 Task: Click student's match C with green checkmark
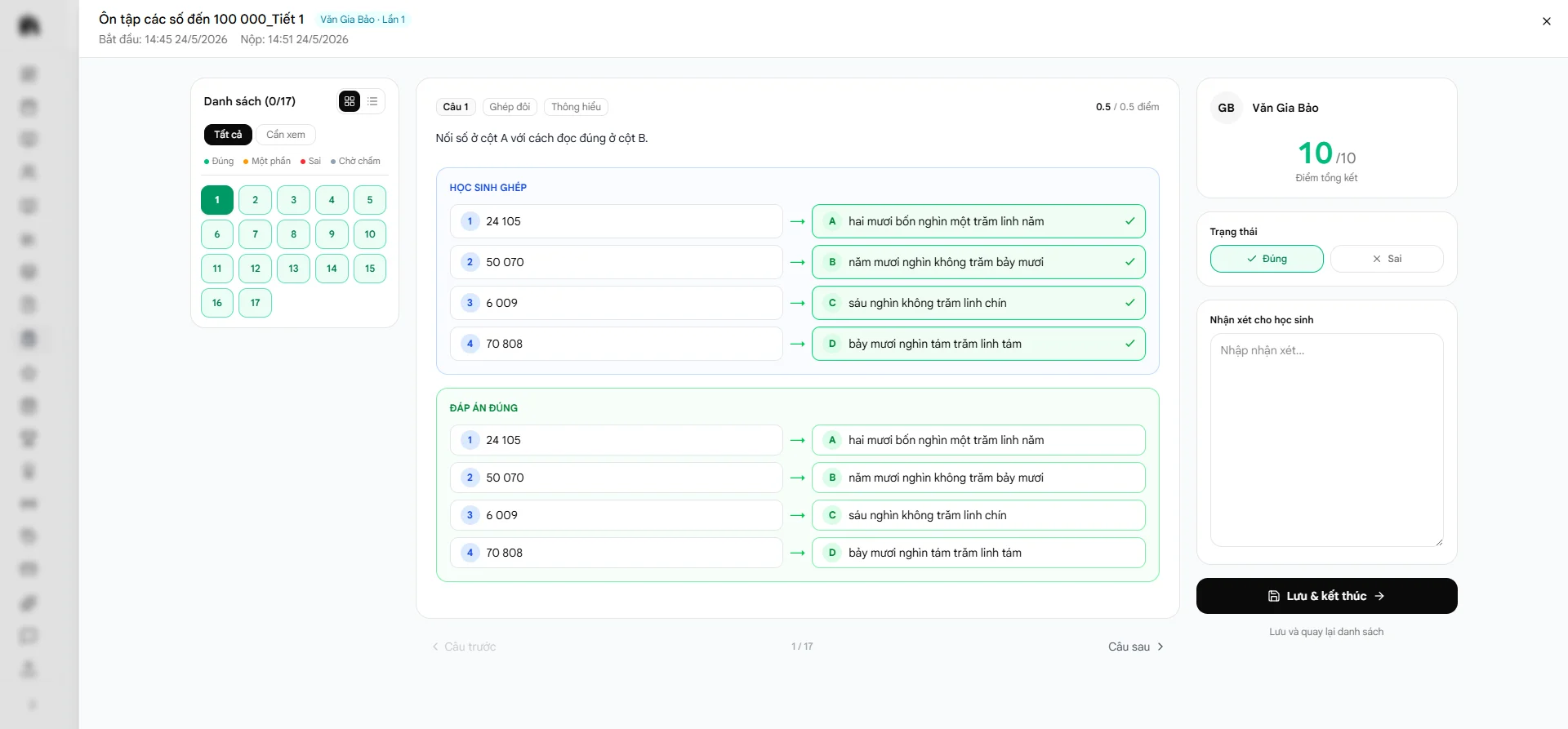click(978, 303)
